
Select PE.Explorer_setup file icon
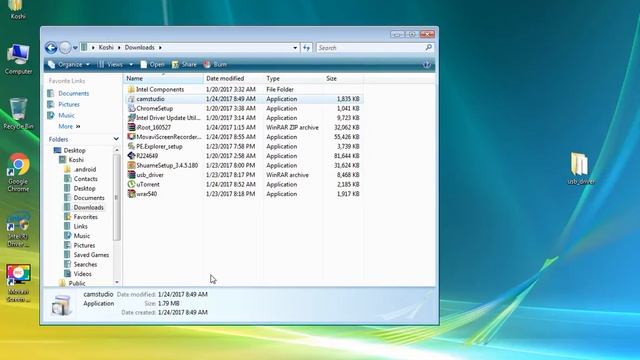click(x=131, y=146)
